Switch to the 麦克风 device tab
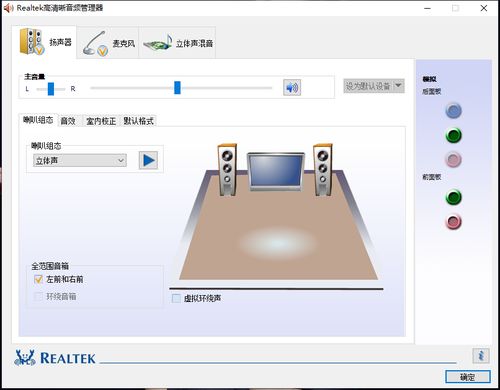 tap(109, 43)
